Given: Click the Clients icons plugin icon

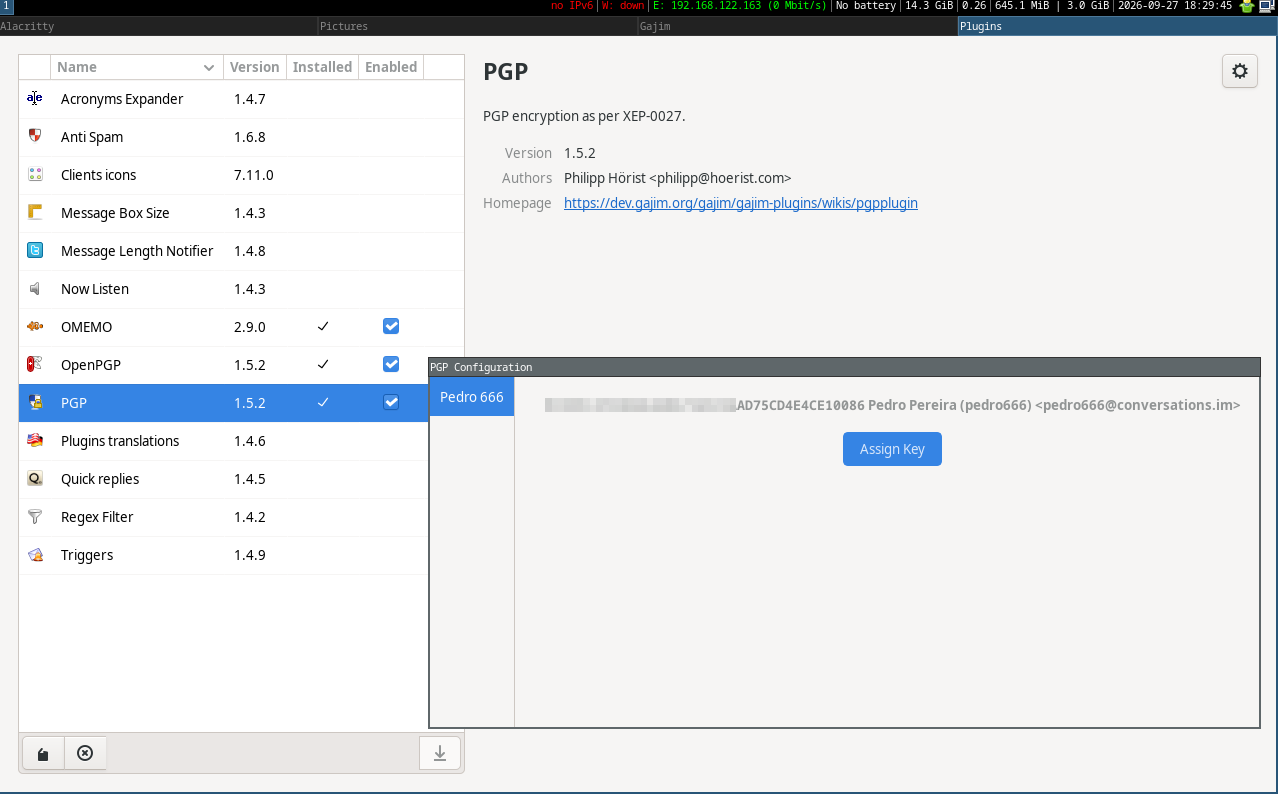Looking at the screenshot, I should tap(35, 174).
